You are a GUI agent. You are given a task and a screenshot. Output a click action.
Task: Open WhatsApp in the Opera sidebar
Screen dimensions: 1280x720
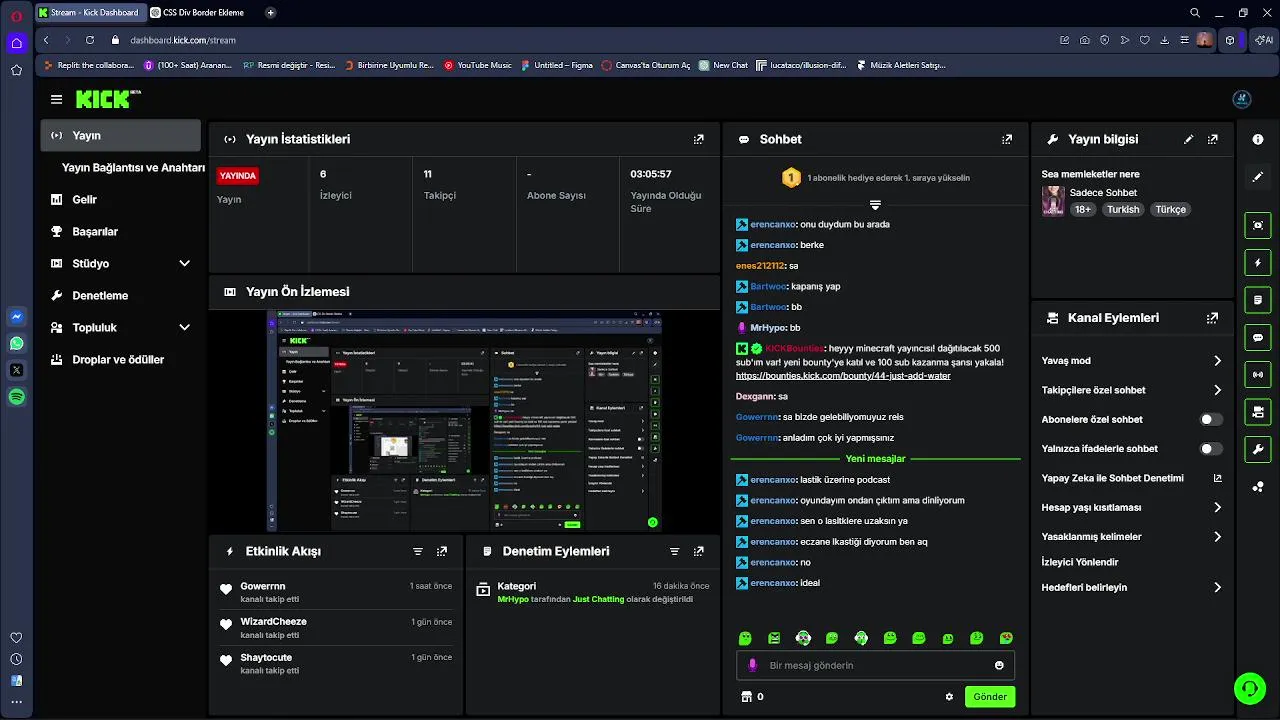[x=16, y=343]
